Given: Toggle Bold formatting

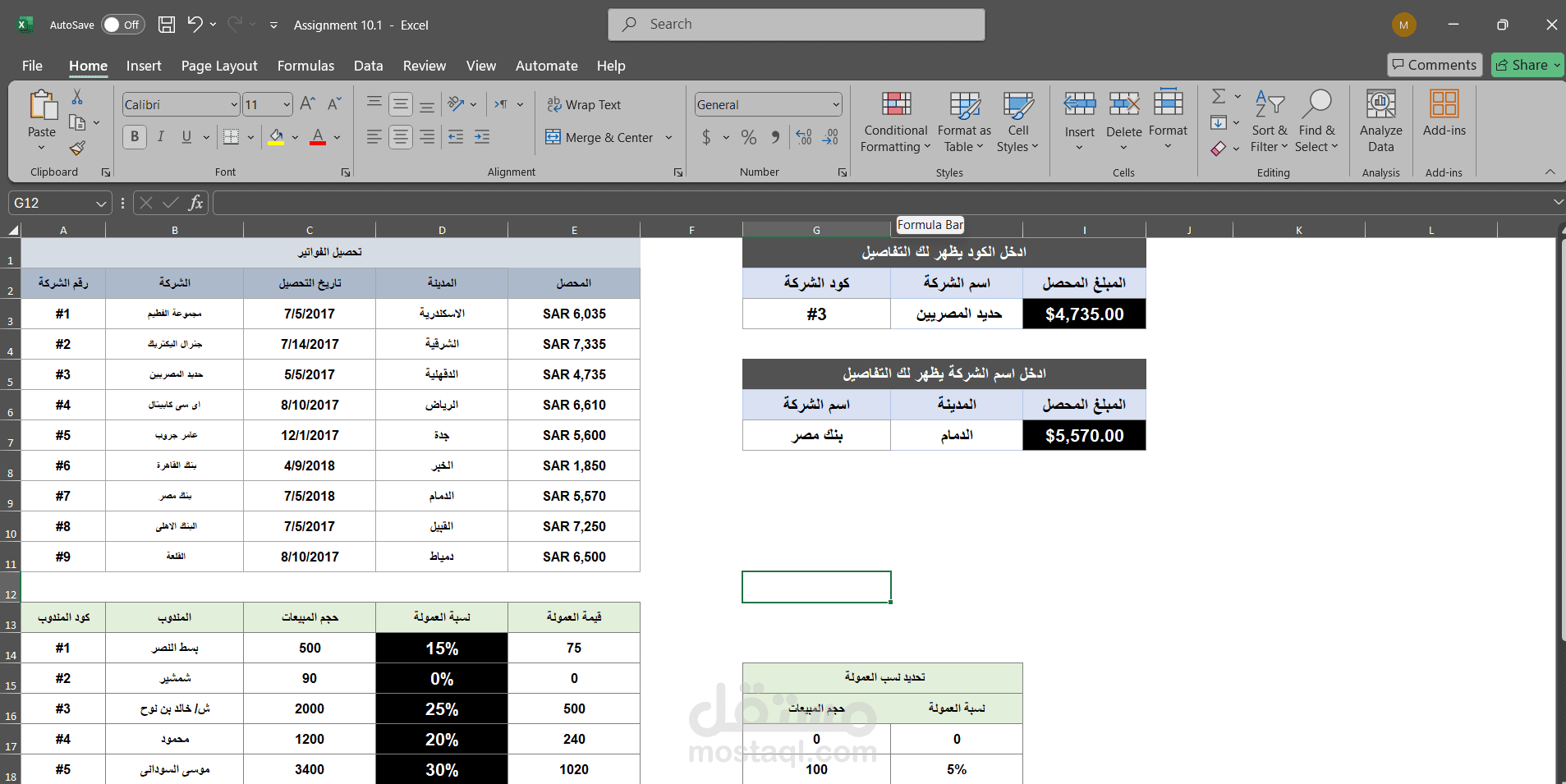Looking at the screenshot, I should click(135, 137).
